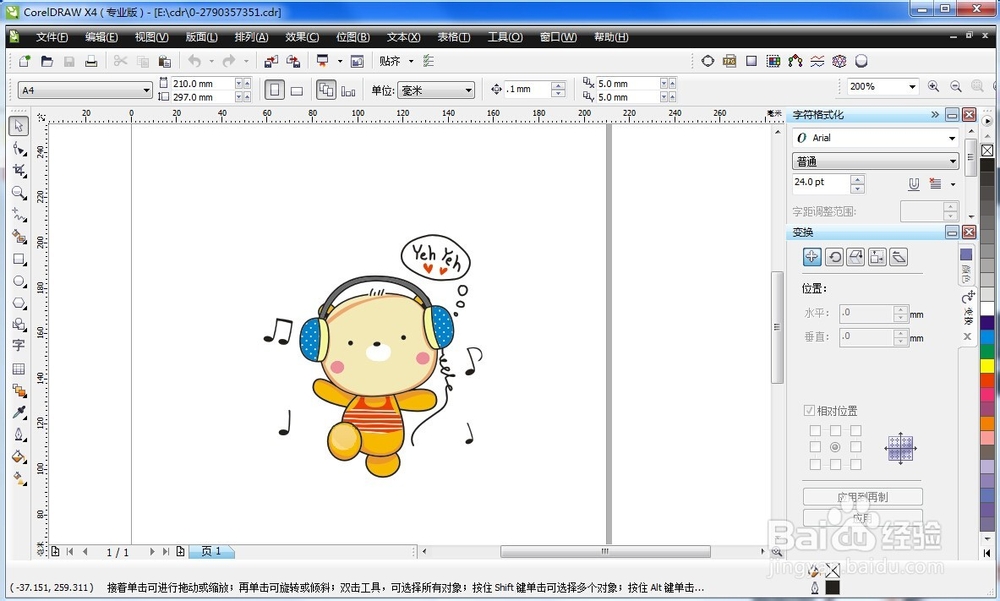This screenshot has height=601, width=1000.
Task: Click the horizontal 水平 position field
Action: click(866, 313)
